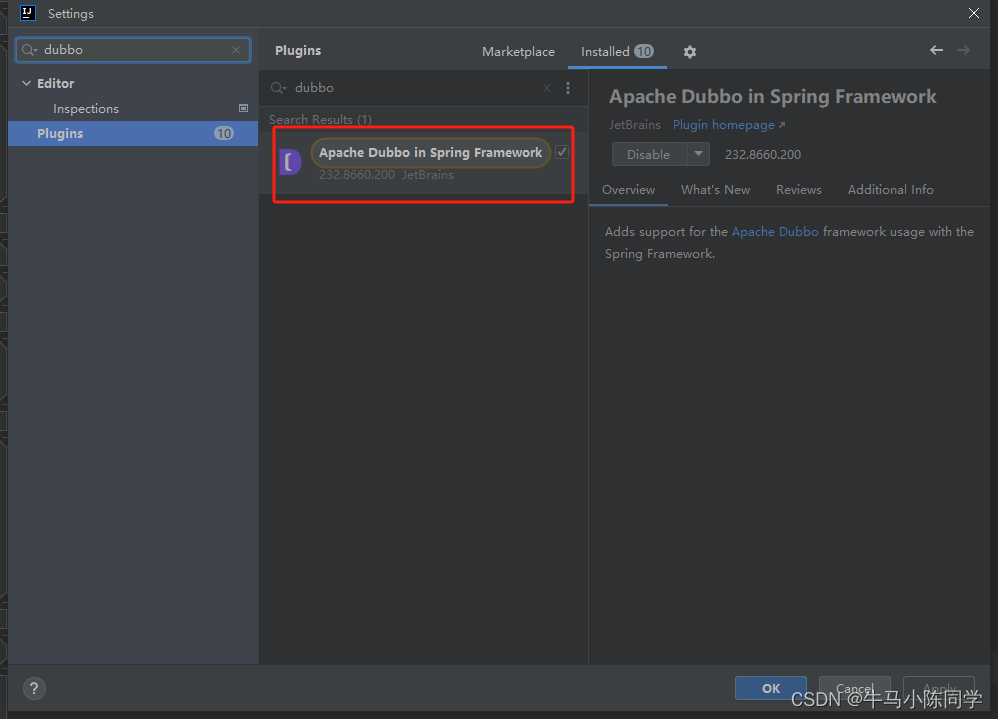This screenshot has height=719, width=998.
Task: Click the Apache Dubbo plugin logo
Action: pyautogui.click(x=290, y=162)
